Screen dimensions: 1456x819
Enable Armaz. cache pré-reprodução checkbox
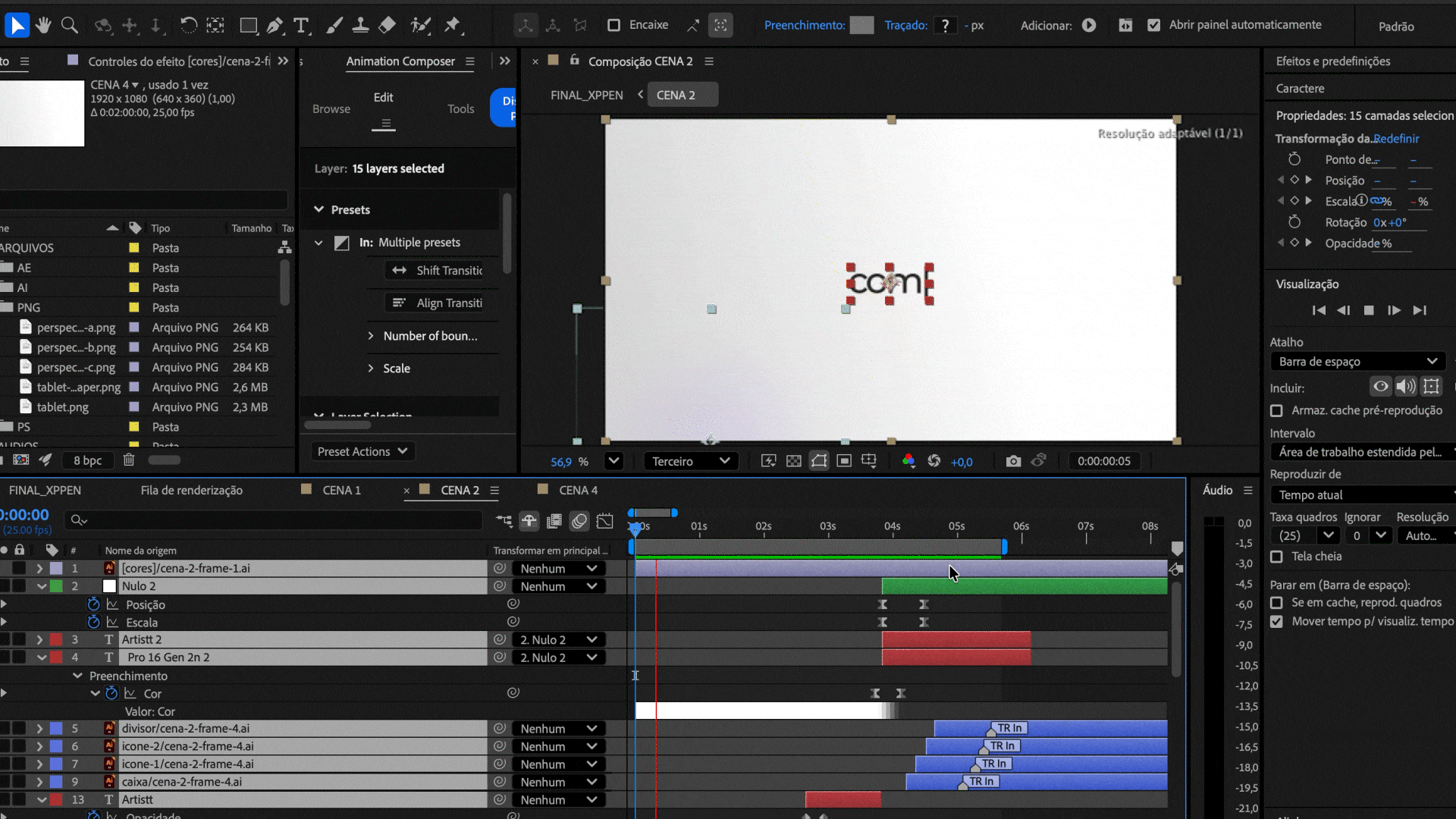1277,410
